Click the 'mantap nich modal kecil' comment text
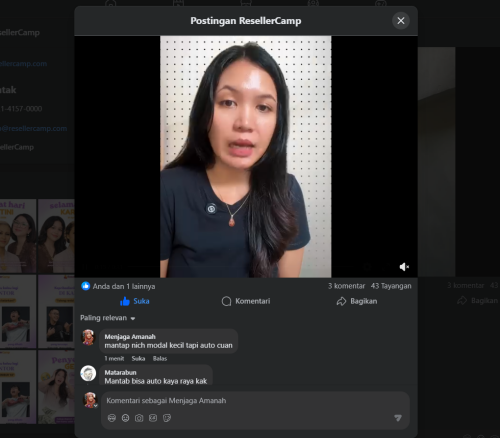 click(168, 345)
